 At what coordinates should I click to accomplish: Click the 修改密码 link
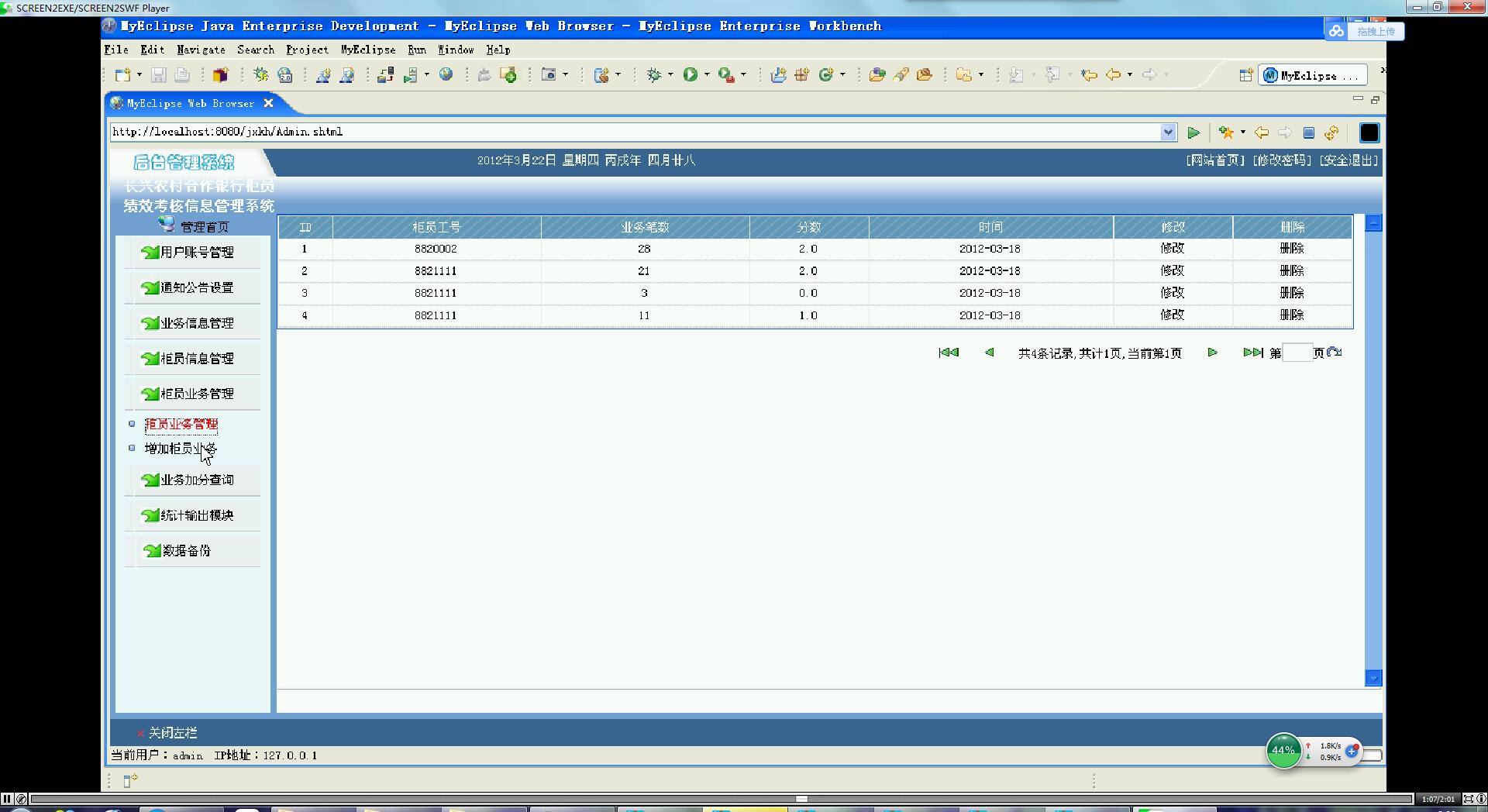[x=1282, y=160]
